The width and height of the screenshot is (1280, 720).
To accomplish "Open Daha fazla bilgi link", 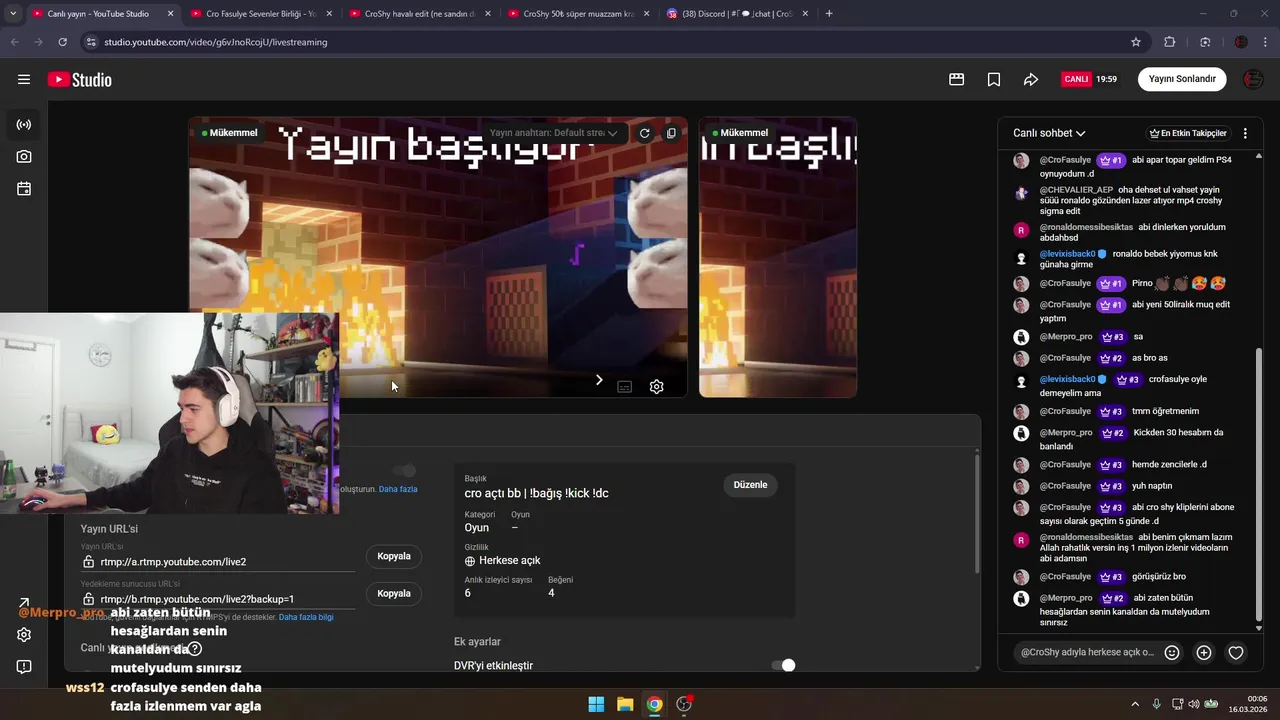I will click(306, 617).
